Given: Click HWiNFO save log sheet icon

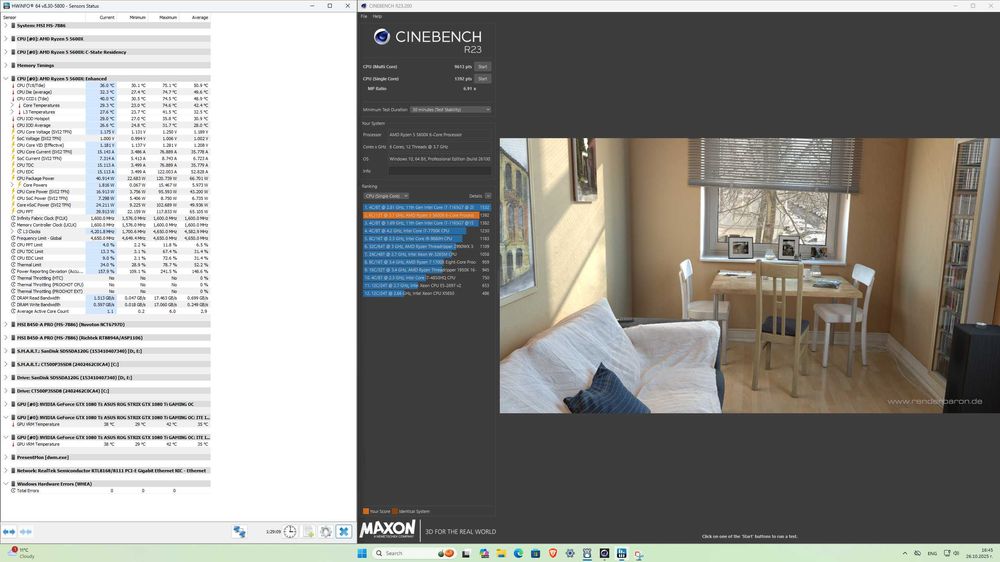Looking at the screenshot, I should click(309, 531).
